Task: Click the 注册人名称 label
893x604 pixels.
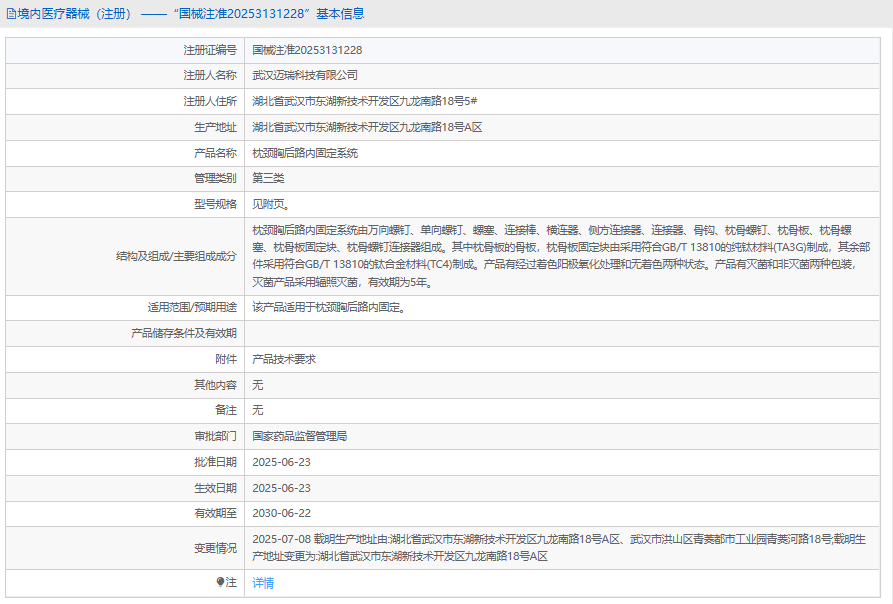Action: 210,75
